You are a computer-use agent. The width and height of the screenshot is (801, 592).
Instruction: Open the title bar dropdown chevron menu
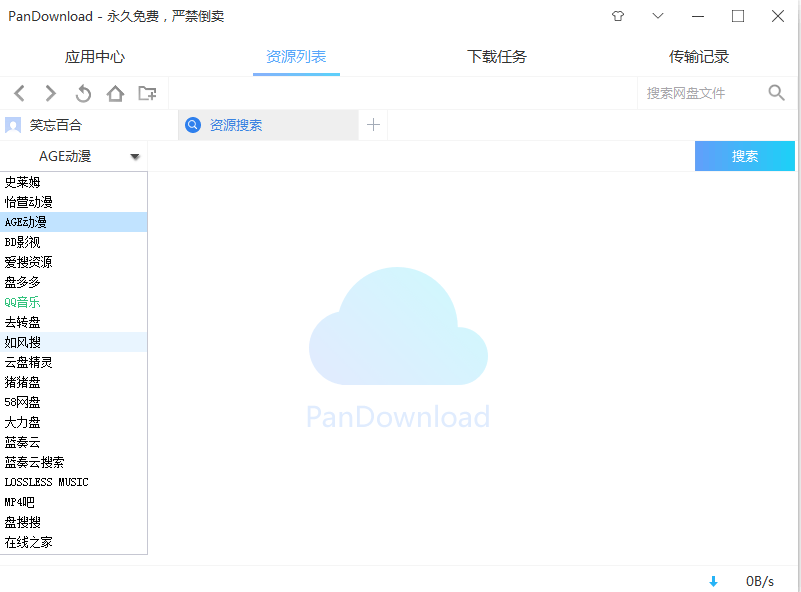tap(658, 16)
